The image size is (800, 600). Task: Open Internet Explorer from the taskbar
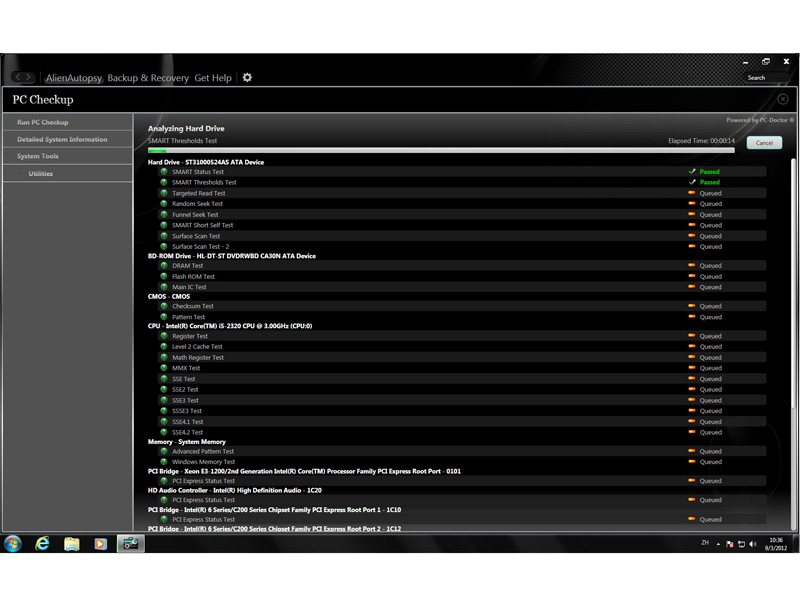coord(42,543)
